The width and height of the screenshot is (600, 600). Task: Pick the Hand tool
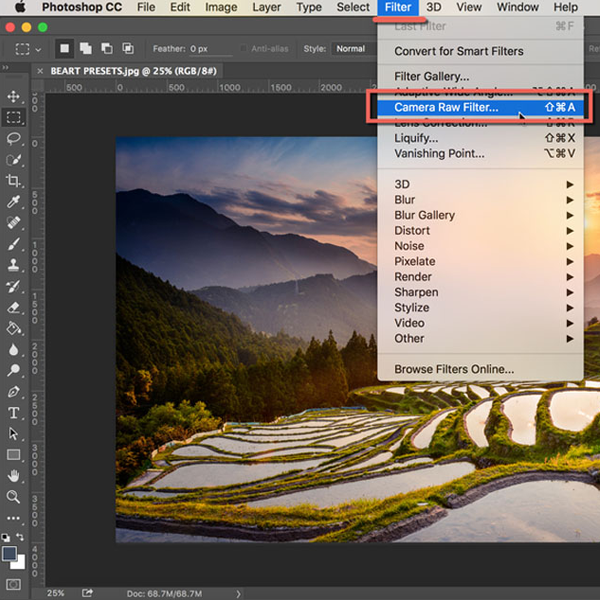click(x=14, y=476)
